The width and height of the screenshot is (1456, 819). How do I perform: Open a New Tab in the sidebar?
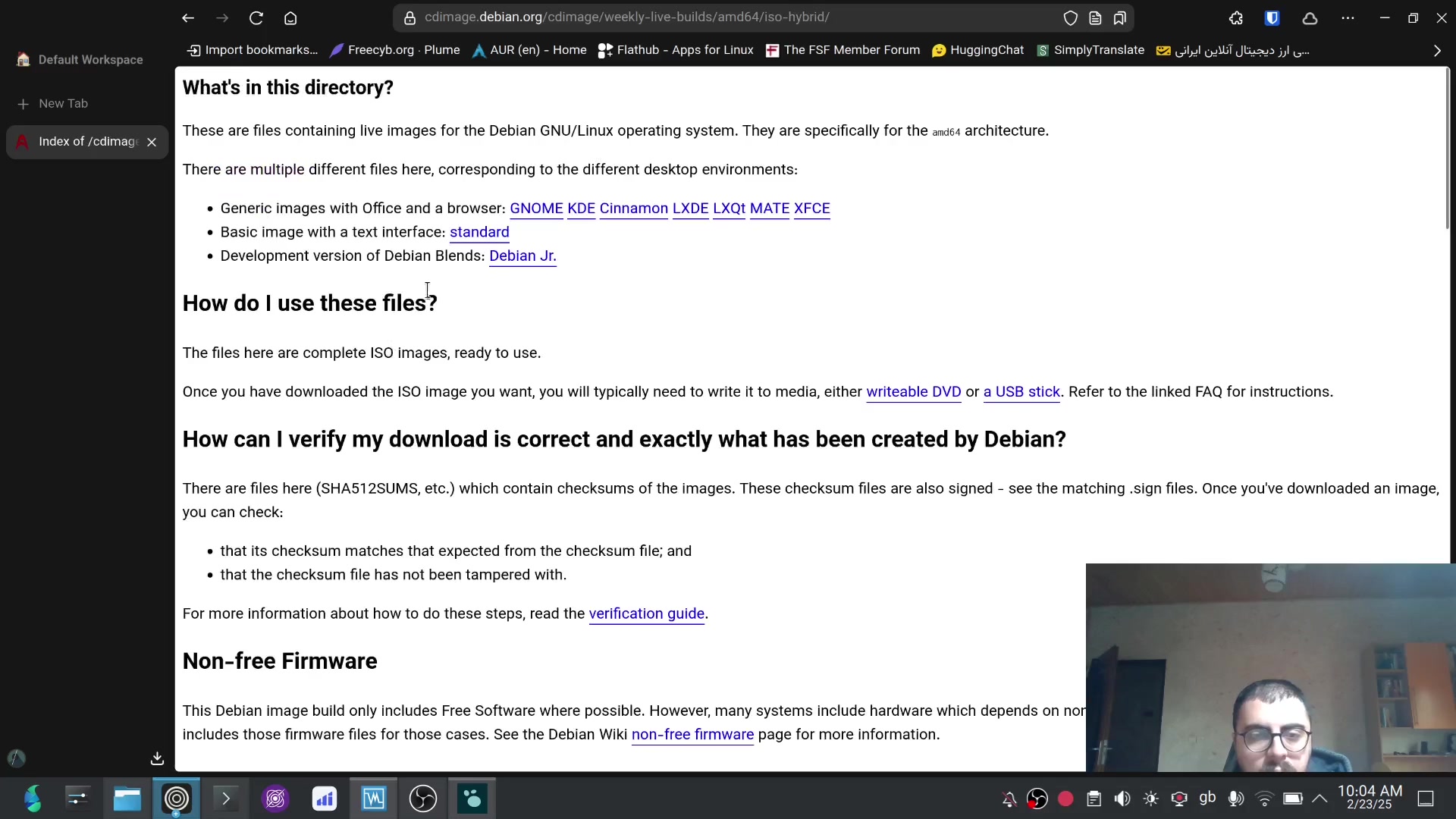63,103
